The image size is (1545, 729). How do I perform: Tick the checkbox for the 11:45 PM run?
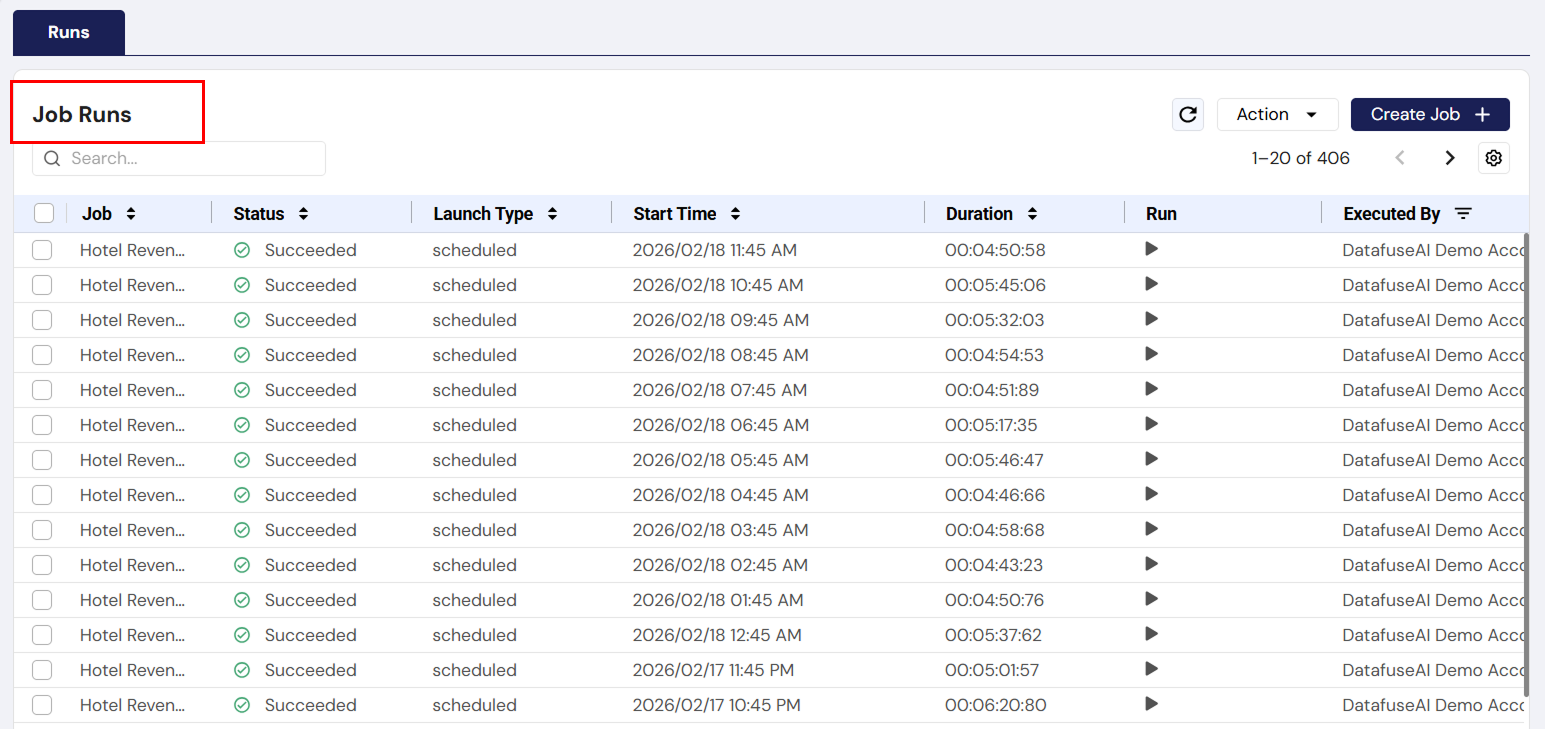[42, 669]
